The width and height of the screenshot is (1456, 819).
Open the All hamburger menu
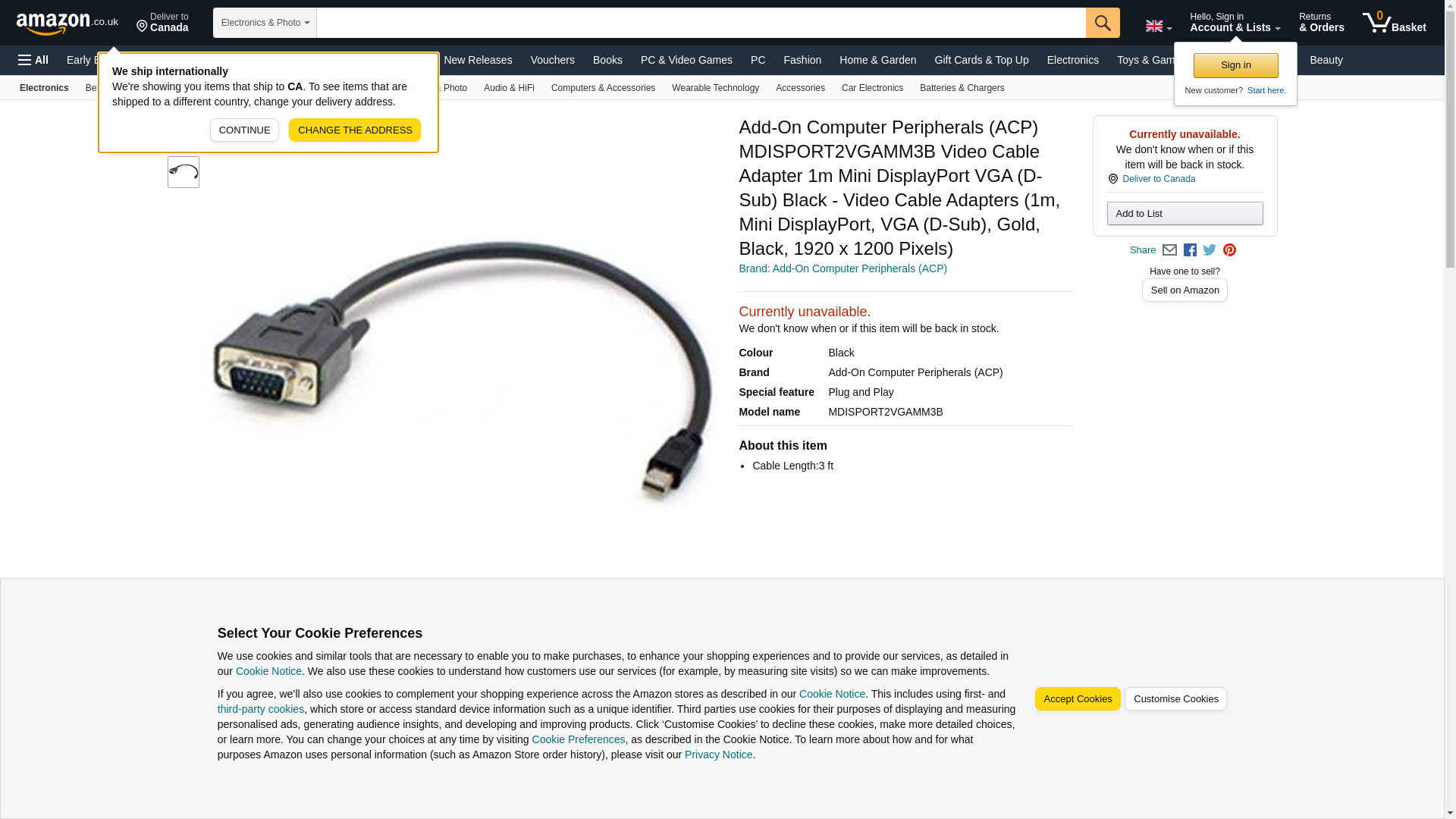tap(33, 60)
